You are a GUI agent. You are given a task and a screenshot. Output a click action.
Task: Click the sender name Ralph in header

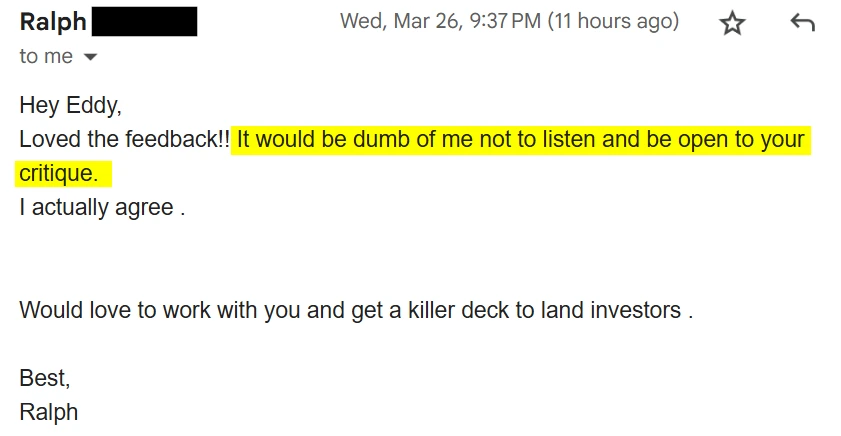point(53,22)
